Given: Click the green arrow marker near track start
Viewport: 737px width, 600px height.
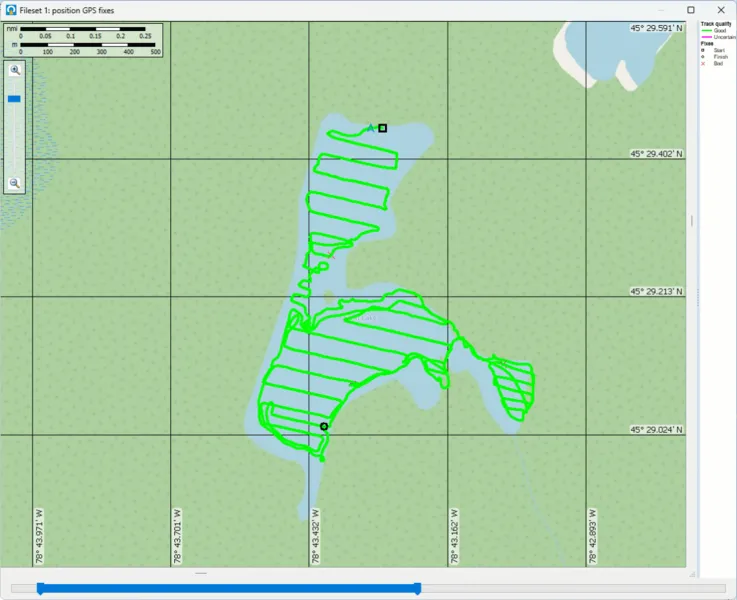Looking at the screenshot, I should click(x=371, y=128).
